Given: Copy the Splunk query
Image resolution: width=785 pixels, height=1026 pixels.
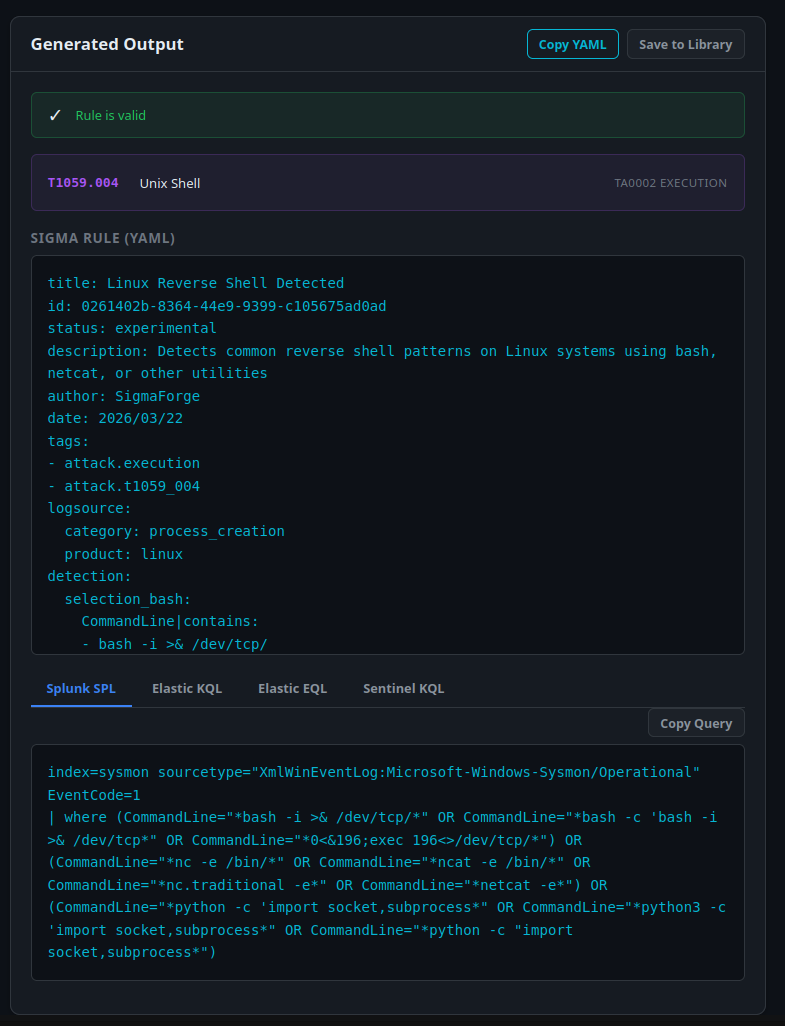Looking at the screenshot, I should pos(695,722).
